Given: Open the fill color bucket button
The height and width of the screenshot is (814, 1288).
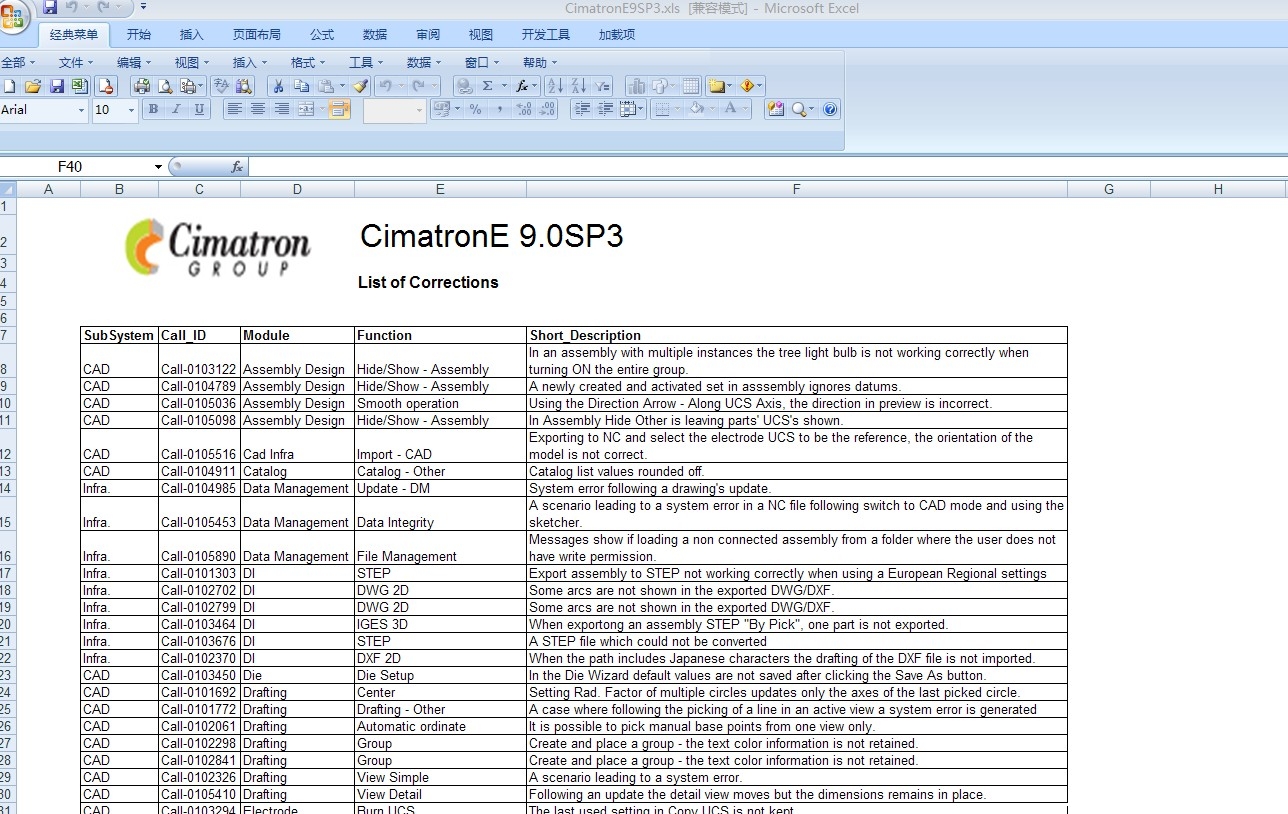Looking at the screenshot, I should tap(701, 109).
